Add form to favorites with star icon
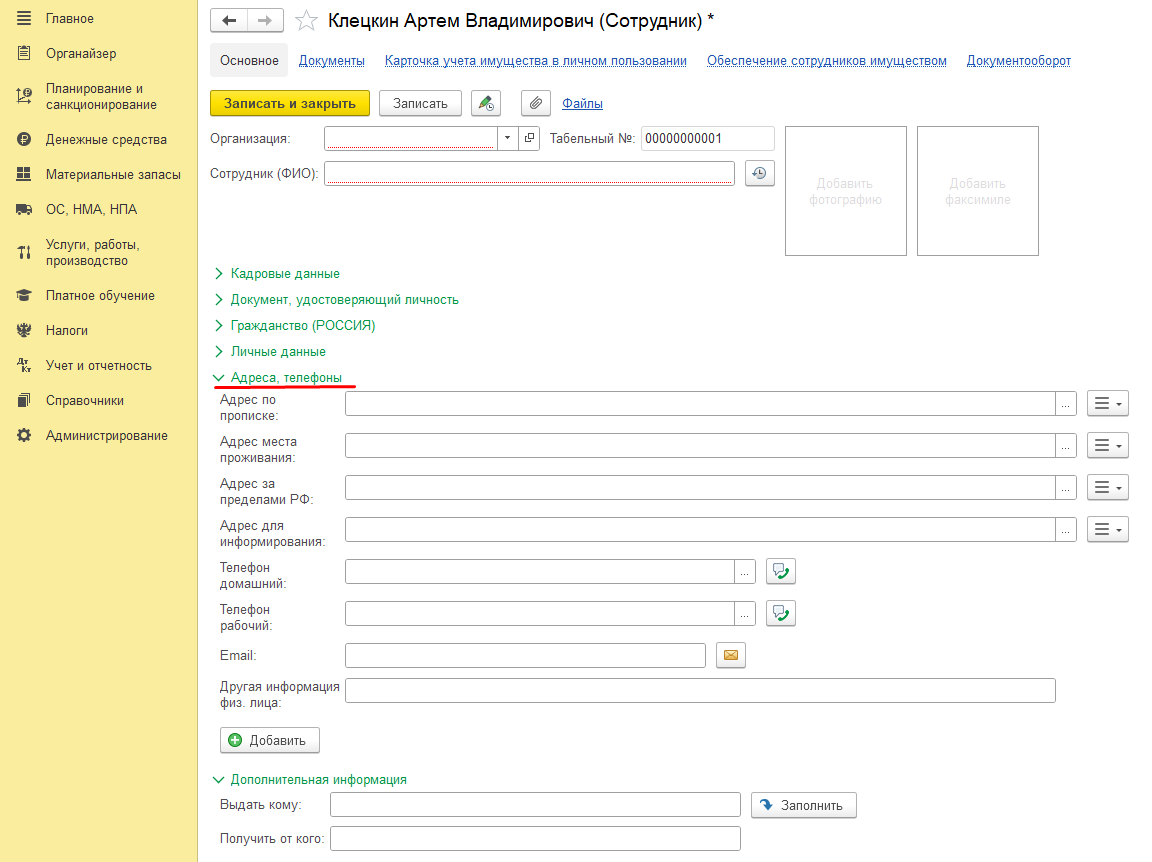The width and height of the screenshot is (1152, 862). point(306,21)
